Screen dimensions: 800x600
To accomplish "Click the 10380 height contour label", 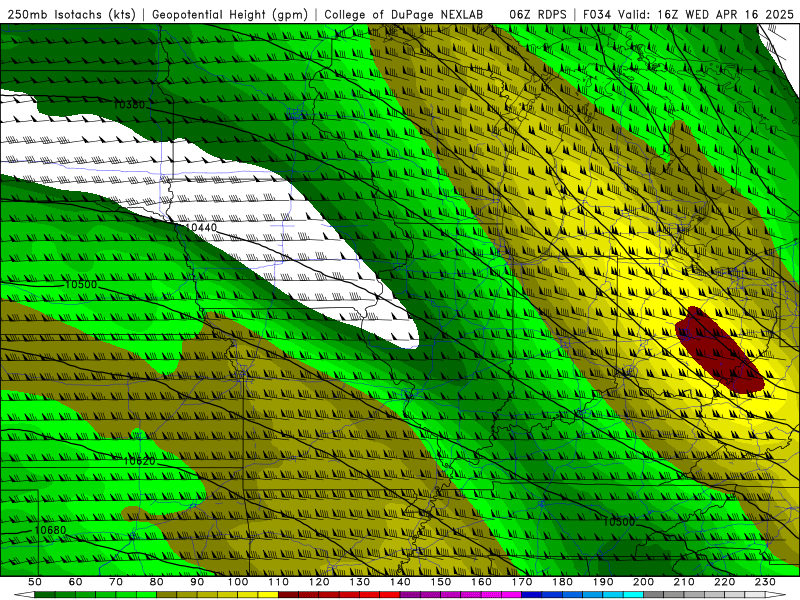I will click(x=129, y=105).
